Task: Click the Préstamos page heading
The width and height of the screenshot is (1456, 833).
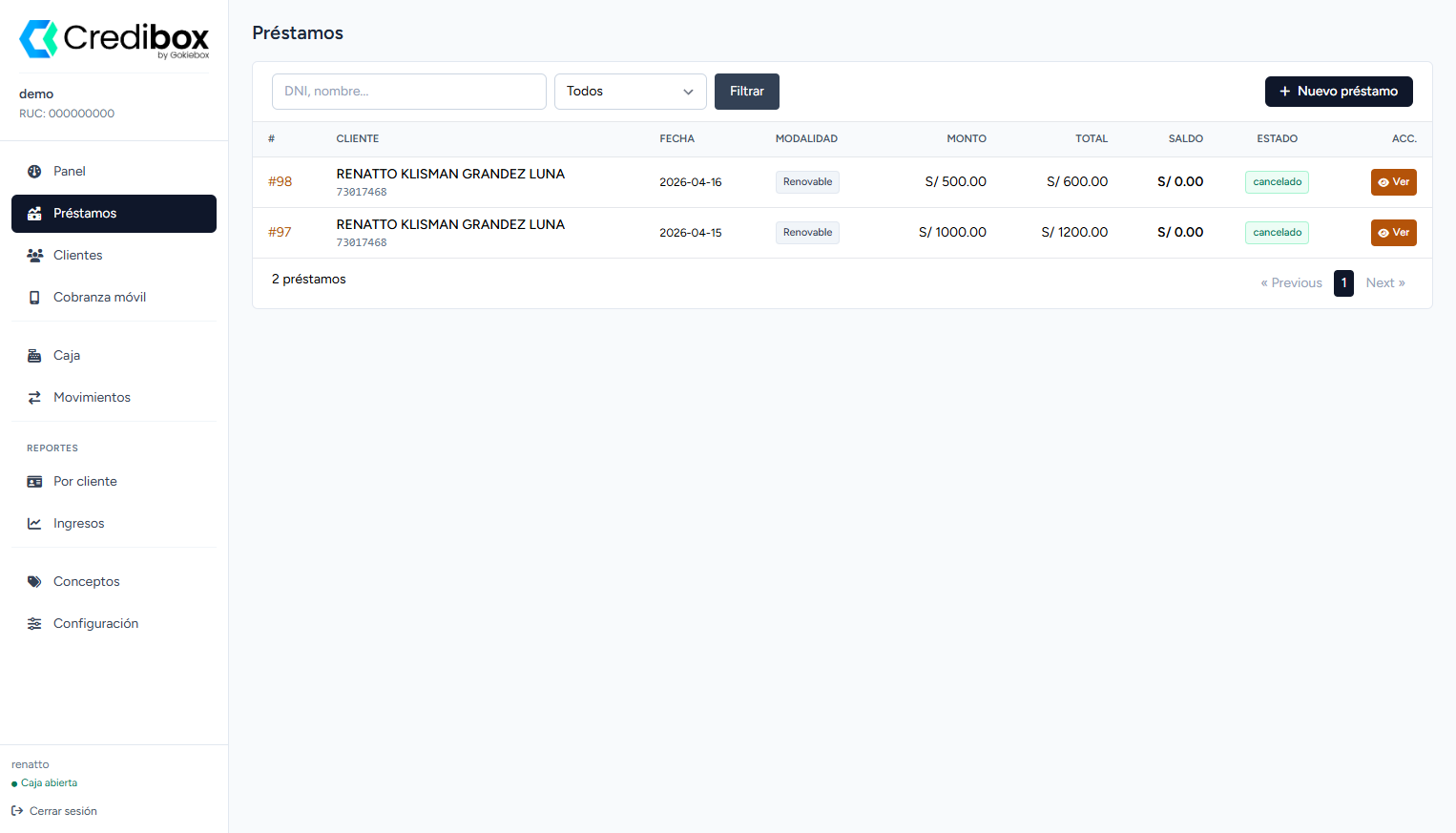Action: [298, 33]
